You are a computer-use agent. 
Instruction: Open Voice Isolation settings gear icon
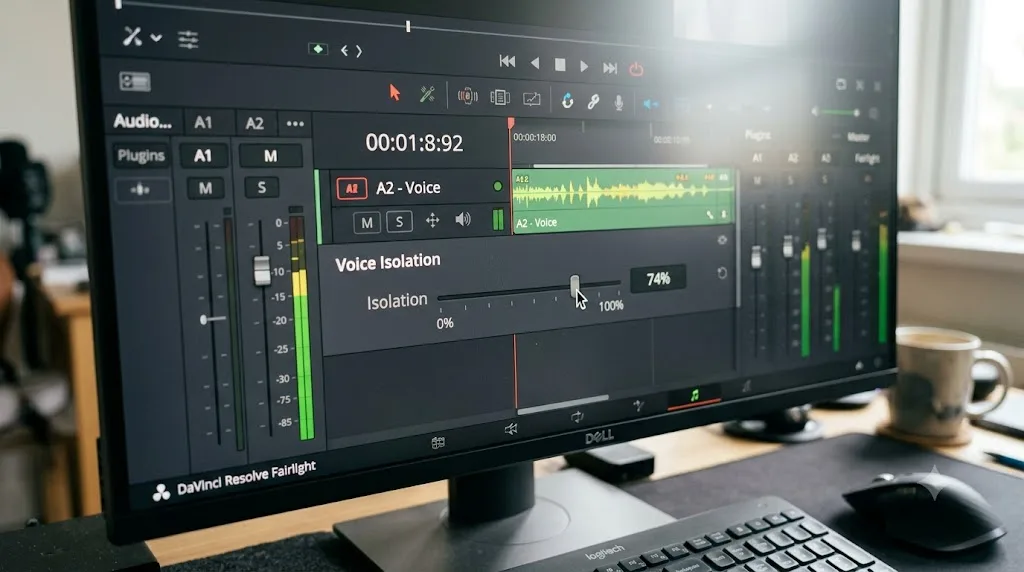click(722, 240)
